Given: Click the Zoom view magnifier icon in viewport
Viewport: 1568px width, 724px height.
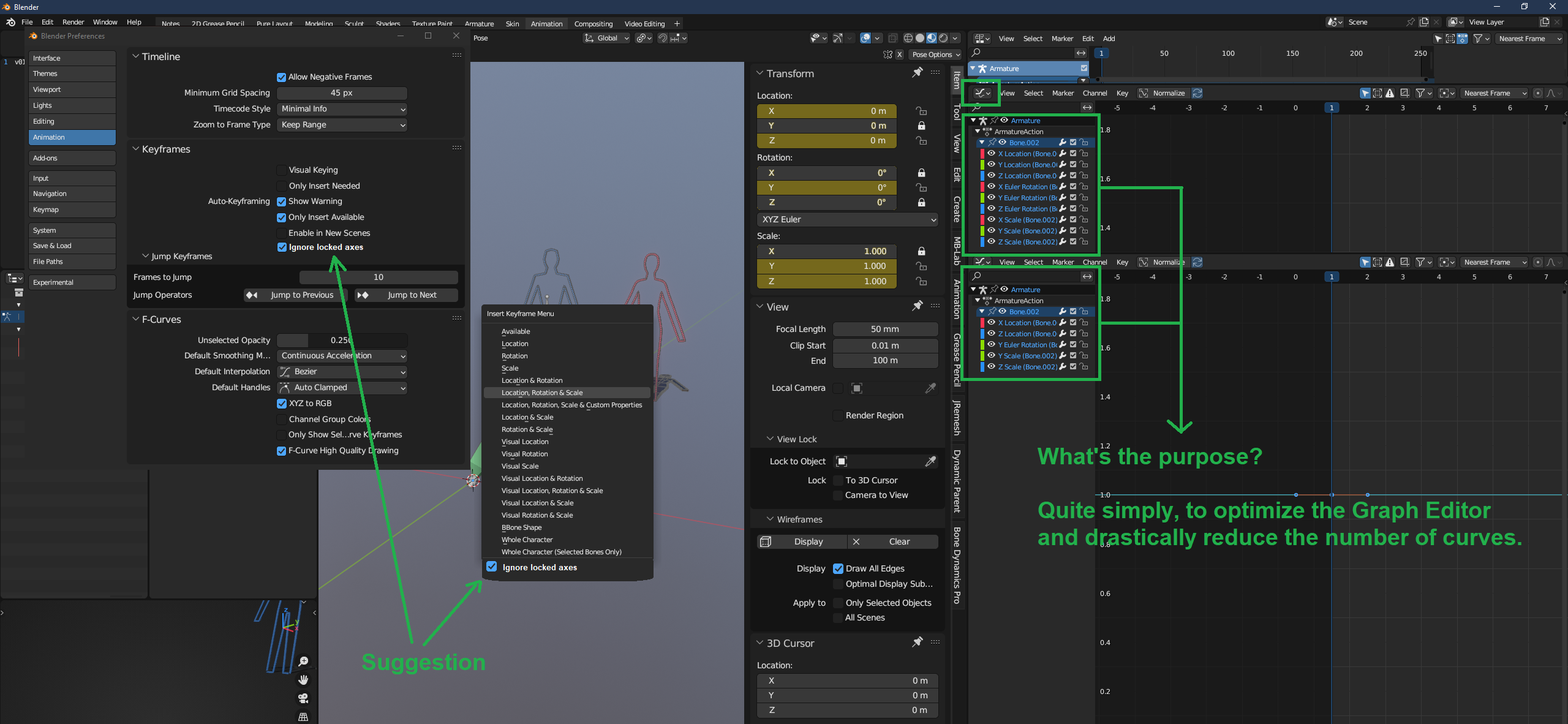Looking at the screenshot, I should 303,662.
